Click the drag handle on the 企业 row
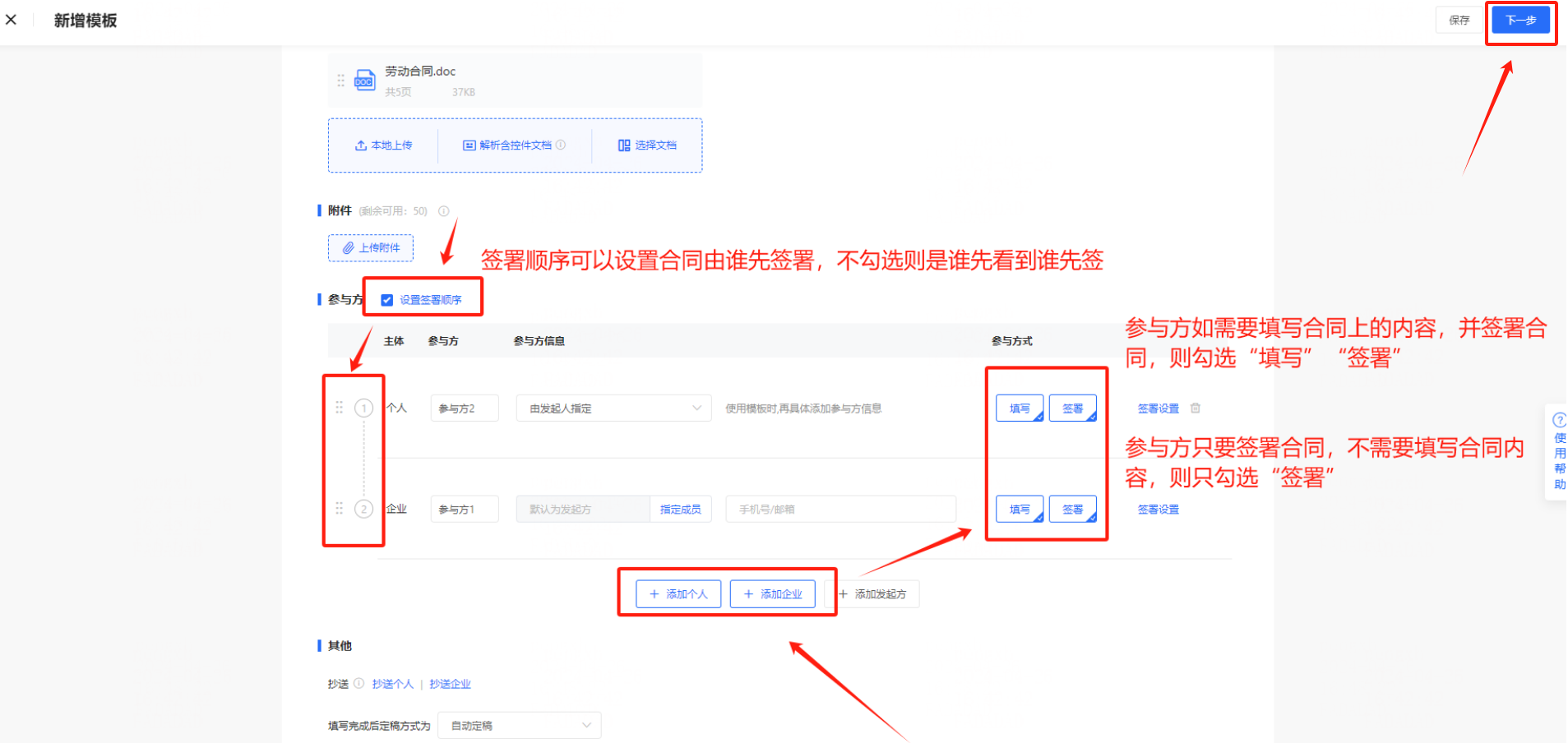Viewport: 1568px width, 743px height. [339, 509]
